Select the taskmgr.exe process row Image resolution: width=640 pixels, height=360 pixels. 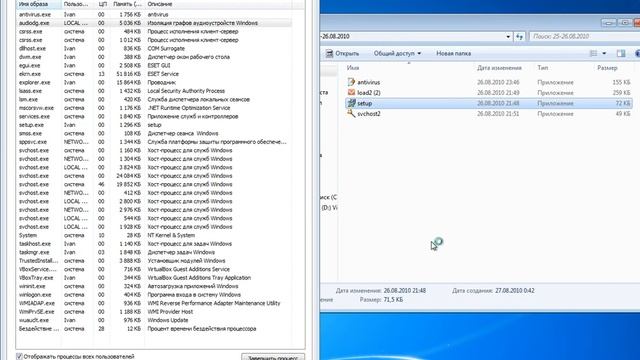tap(154, 252)
